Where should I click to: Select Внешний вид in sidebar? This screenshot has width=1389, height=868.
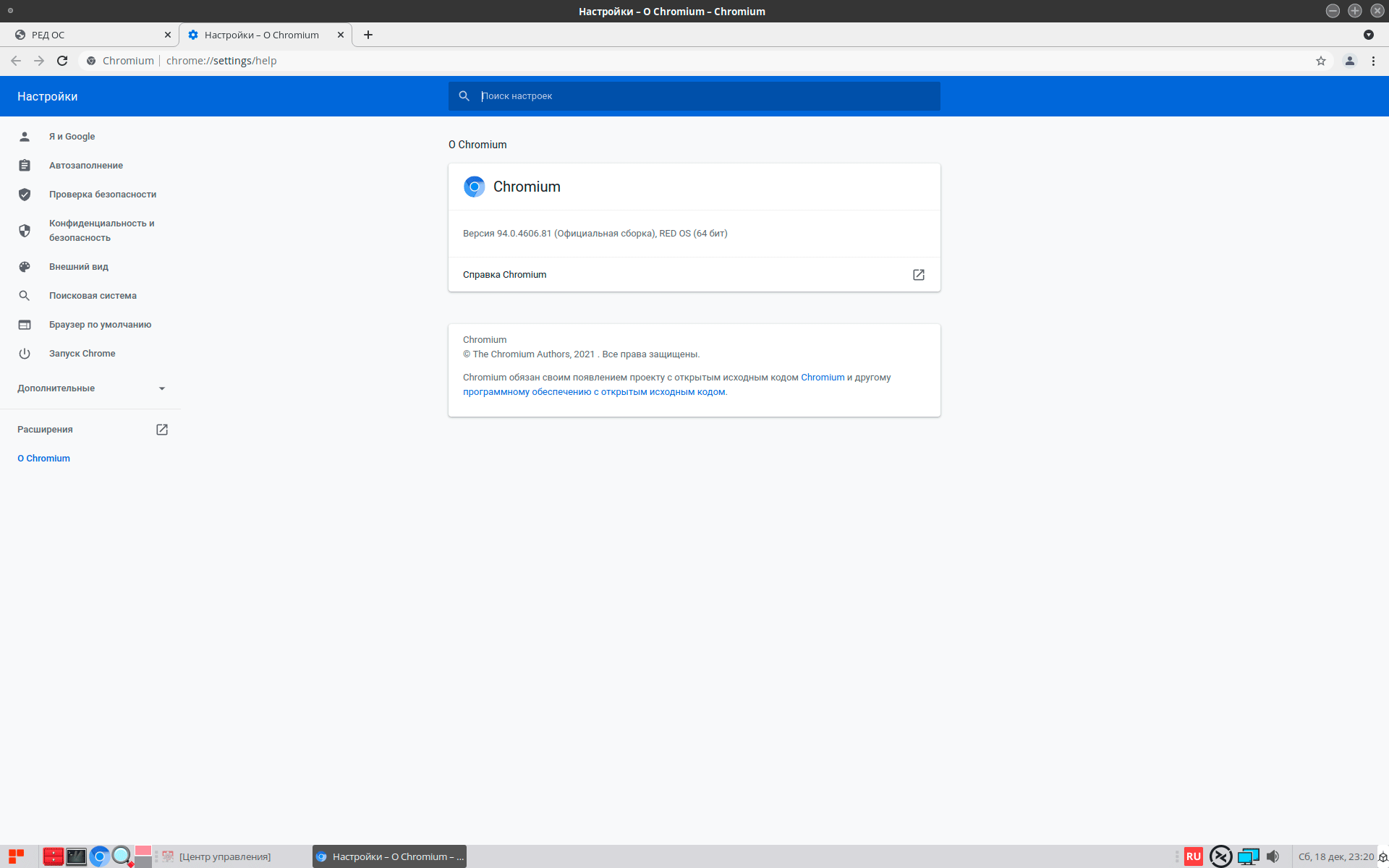click(78, 267)
